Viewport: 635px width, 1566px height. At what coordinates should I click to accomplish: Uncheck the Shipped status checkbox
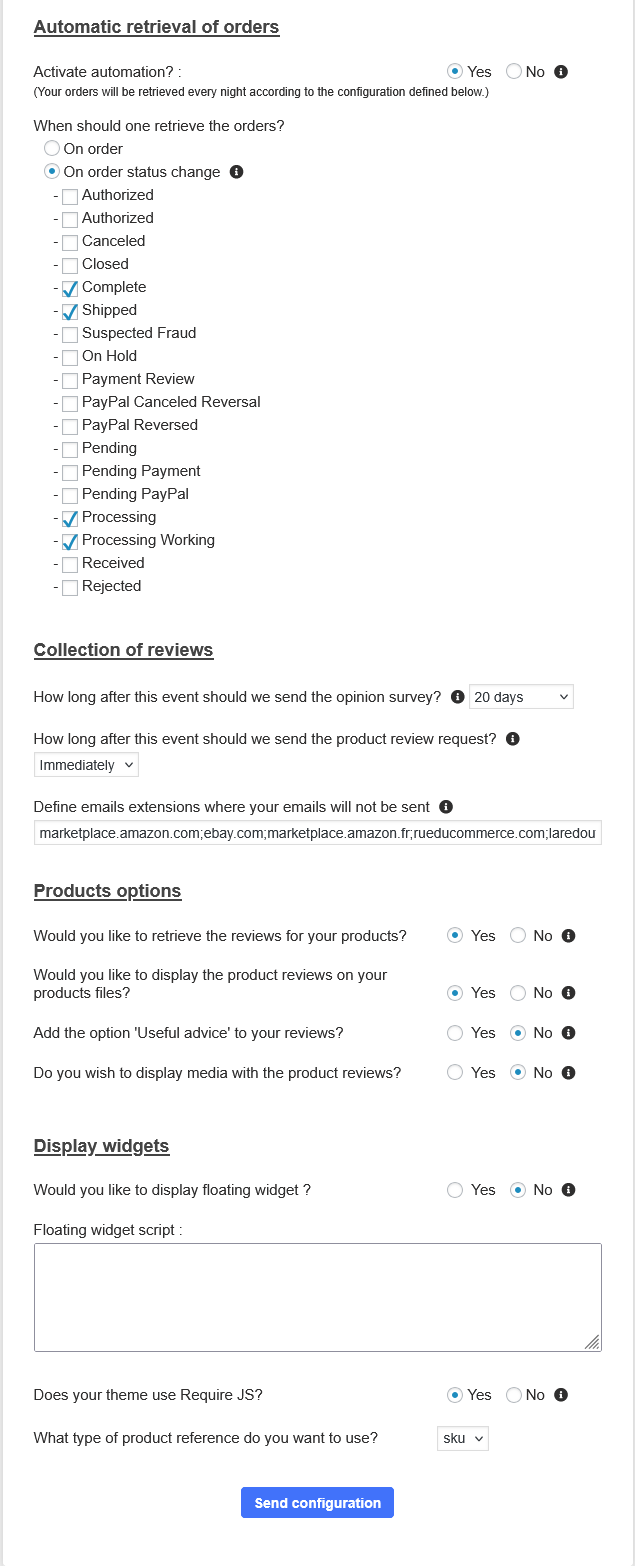[x=70, y=311]
